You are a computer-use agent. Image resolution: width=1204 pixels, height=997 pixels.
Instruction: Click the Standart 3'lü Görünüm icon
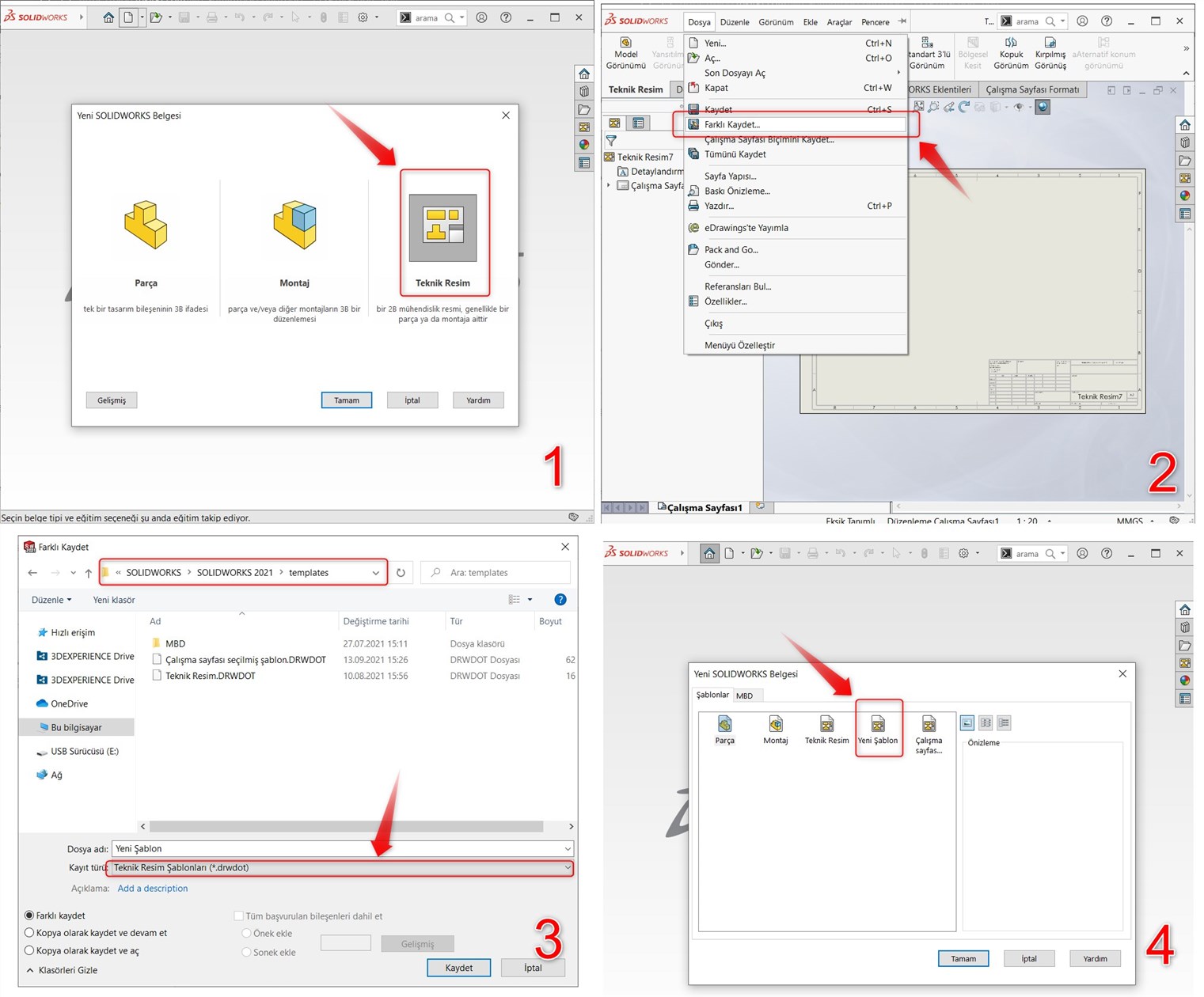click(x=928, y=53)
